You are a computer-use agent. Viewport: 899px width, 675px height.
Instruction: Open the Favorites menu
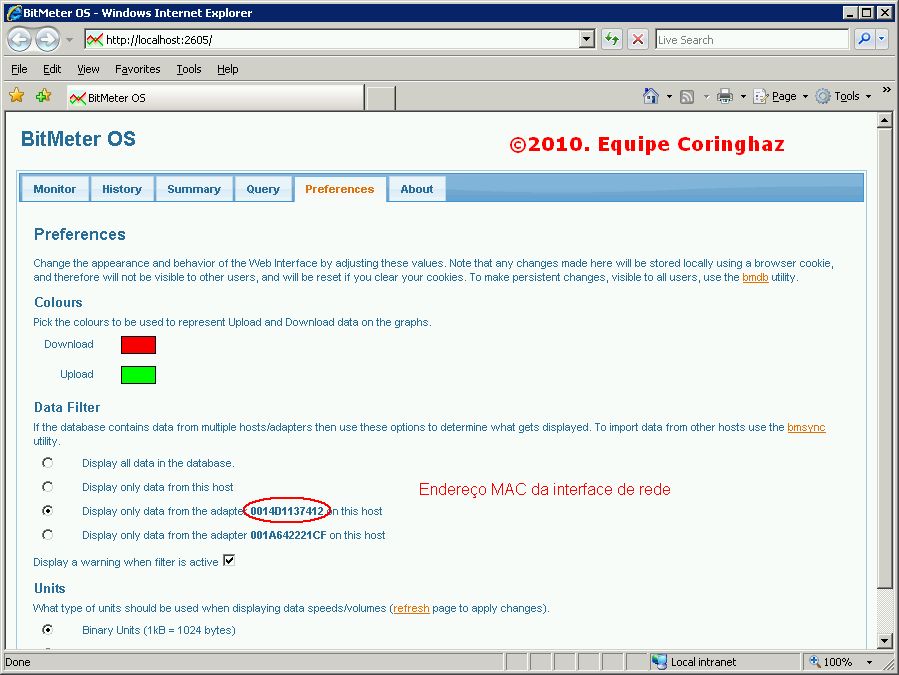[x=138, y=69]
